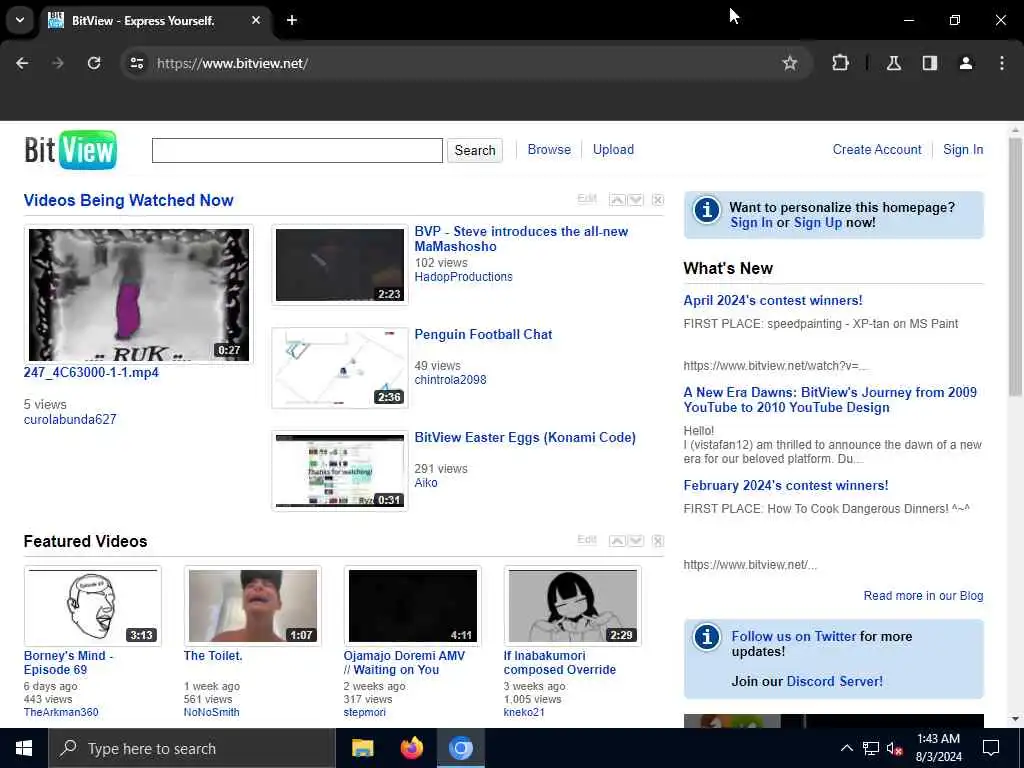1024x768 pixels.
Task: Click Windows taskbar search box
Action: (192, 748)
